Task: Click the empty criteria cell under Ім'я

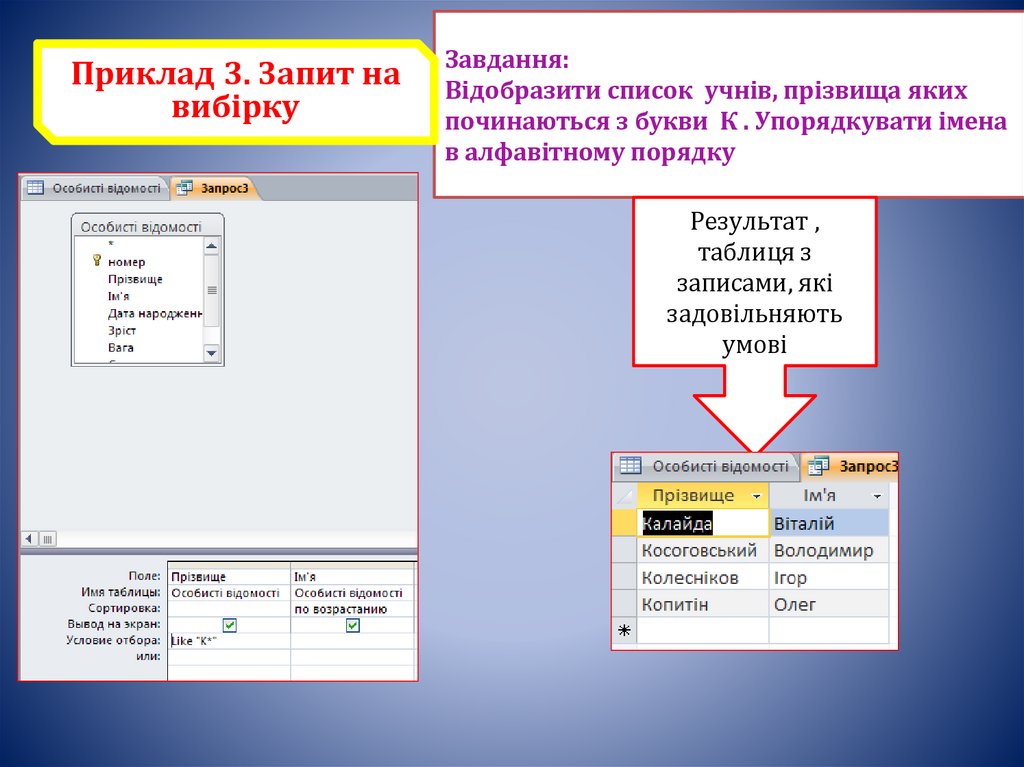Action: click(353, 641)
